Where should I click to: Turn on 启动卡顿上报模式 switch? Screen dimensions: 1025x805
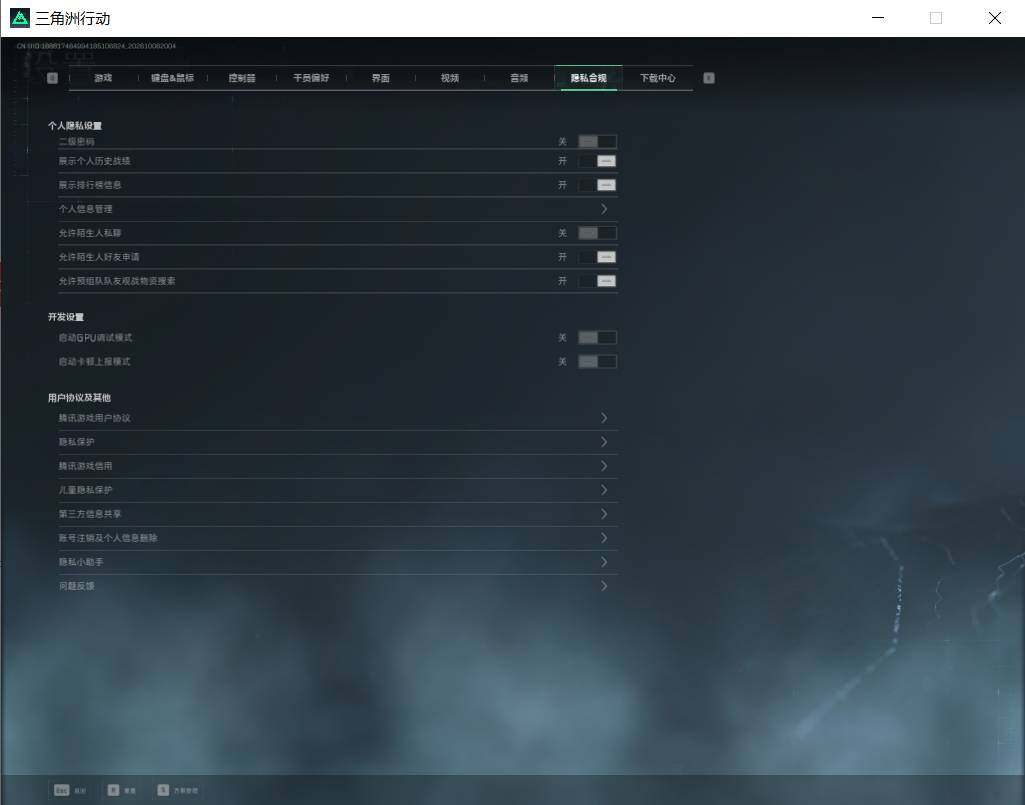pyautogui.click(x=597, y=362)
